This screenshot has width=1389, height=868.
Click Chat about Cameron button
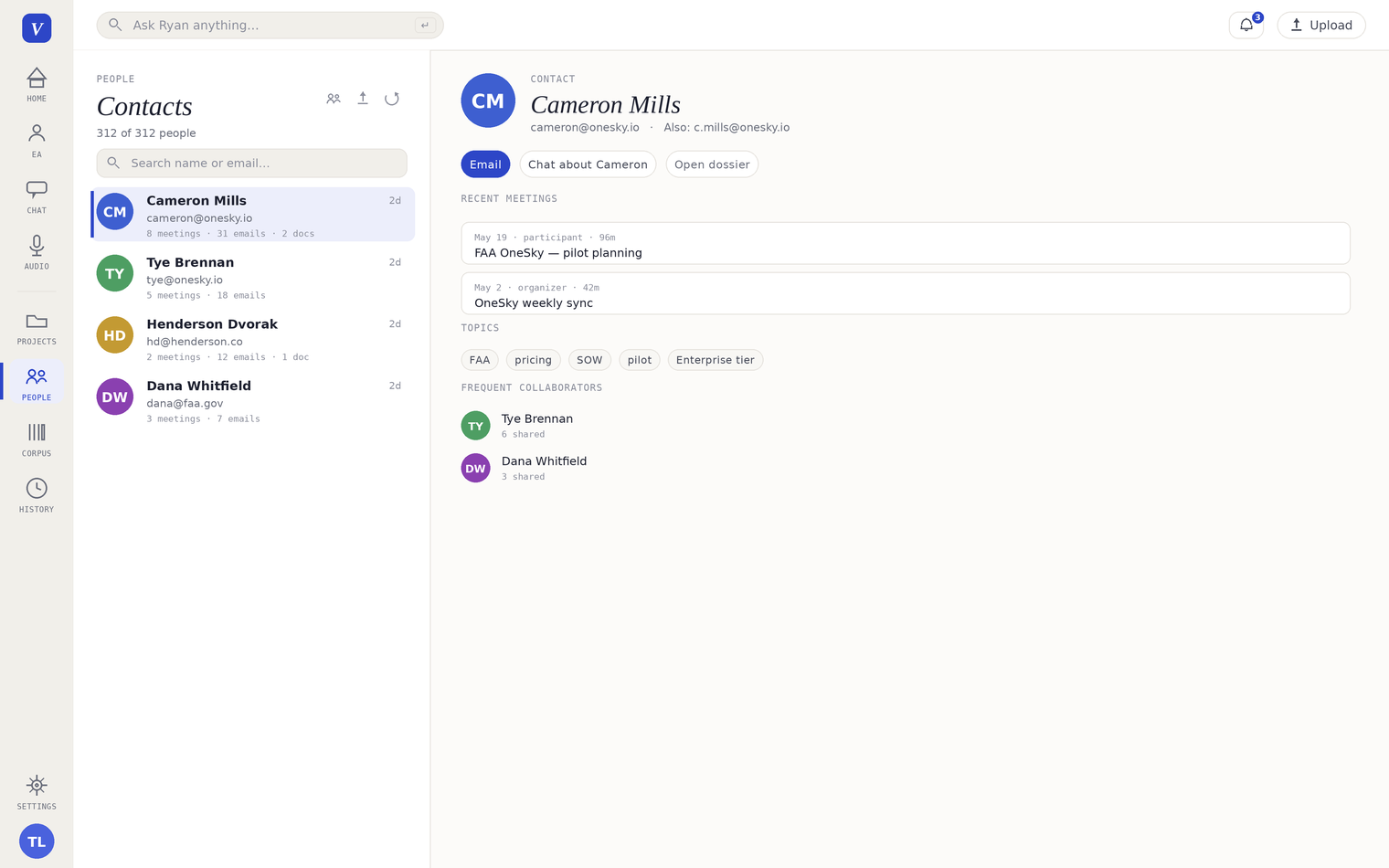[588, 164]
